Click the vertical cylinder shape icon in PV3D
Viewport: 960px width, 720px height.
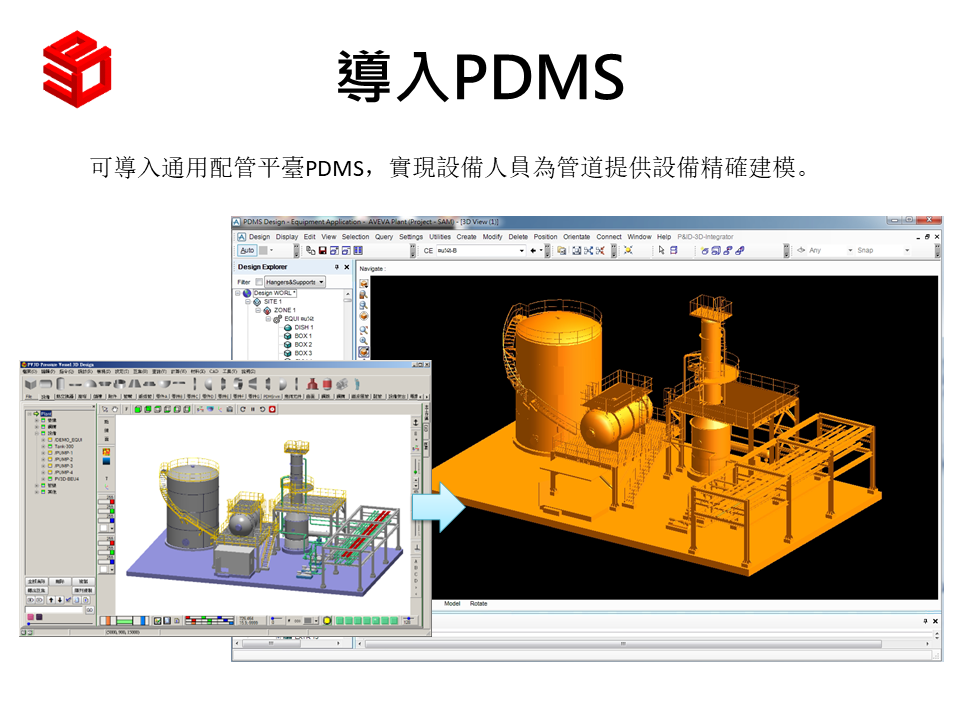[x=60, y=384]
